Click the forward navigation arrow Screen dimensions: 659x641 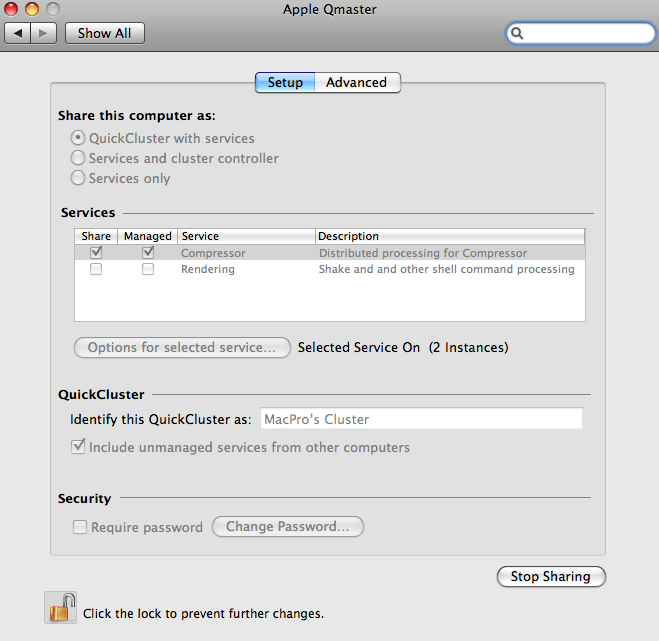pos(43,33)
